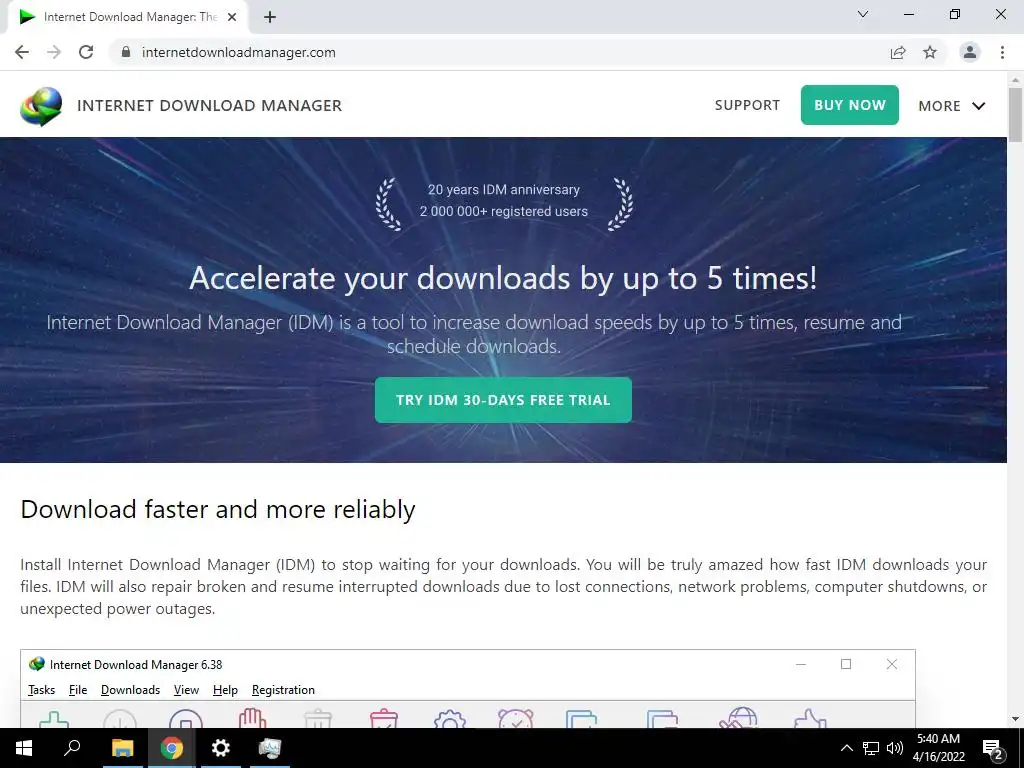Open Chrome profile avatar icon
Viewport: 1024px width, 768px height.
click(970, 52)
